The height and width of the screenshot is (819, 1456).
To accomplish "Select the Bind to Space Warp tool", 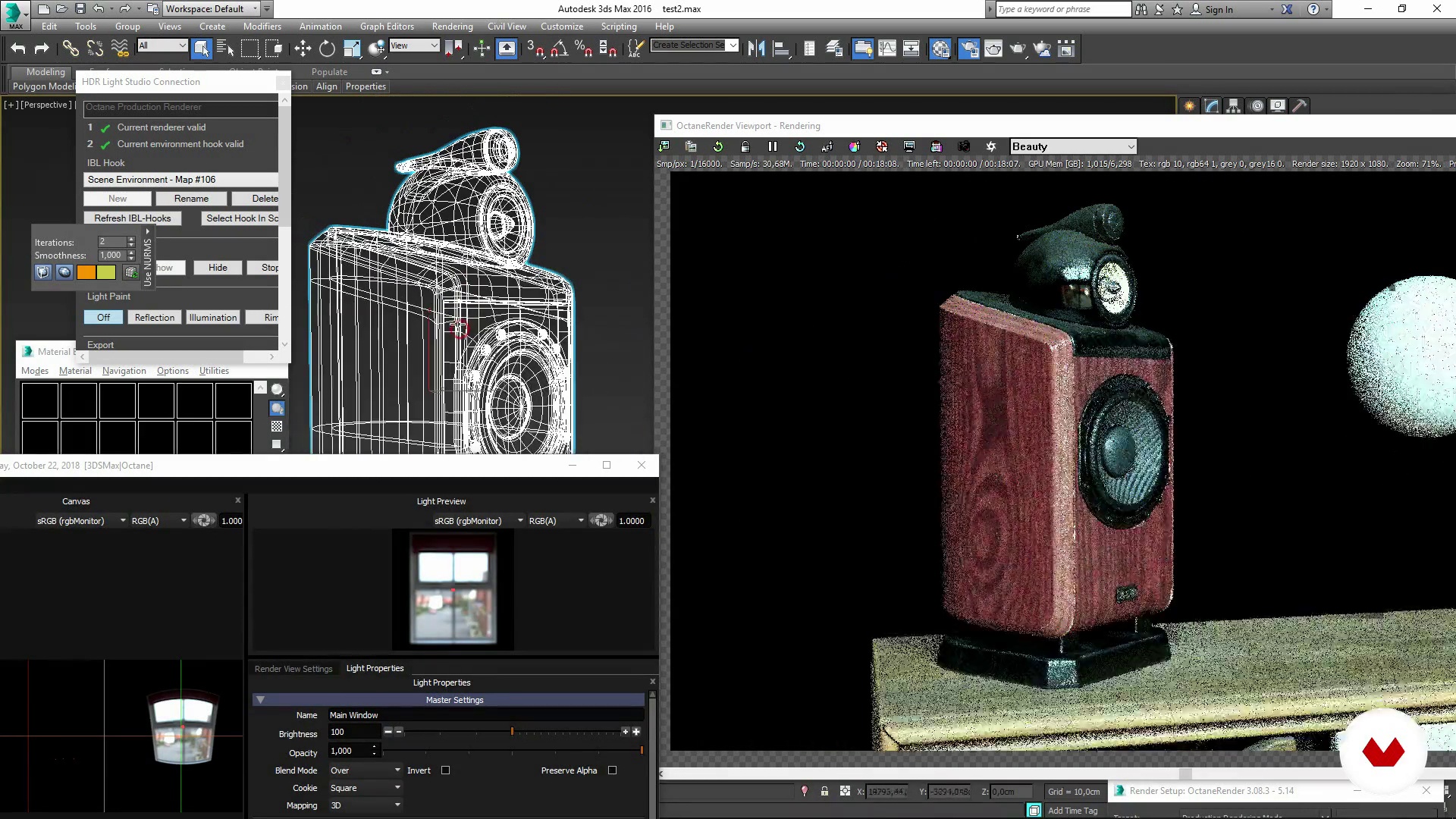I will coord(120,49).
